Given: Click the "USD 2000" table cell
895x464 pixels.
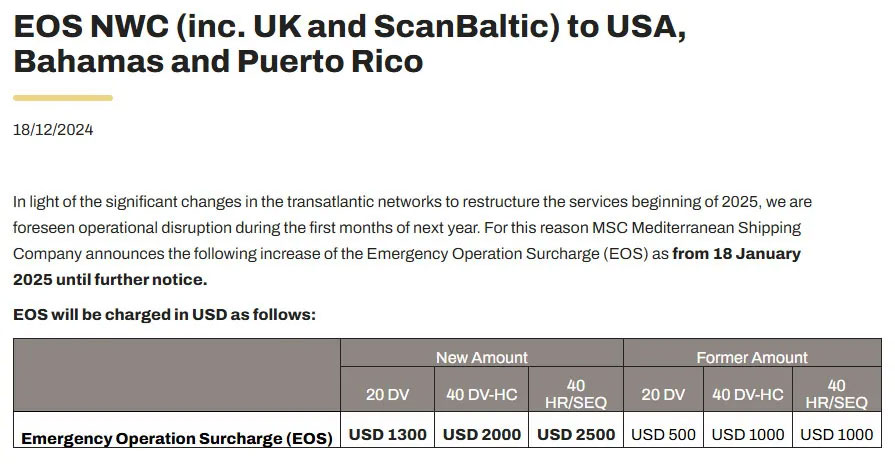Looking at the screenshot, I should click(482, 435).
